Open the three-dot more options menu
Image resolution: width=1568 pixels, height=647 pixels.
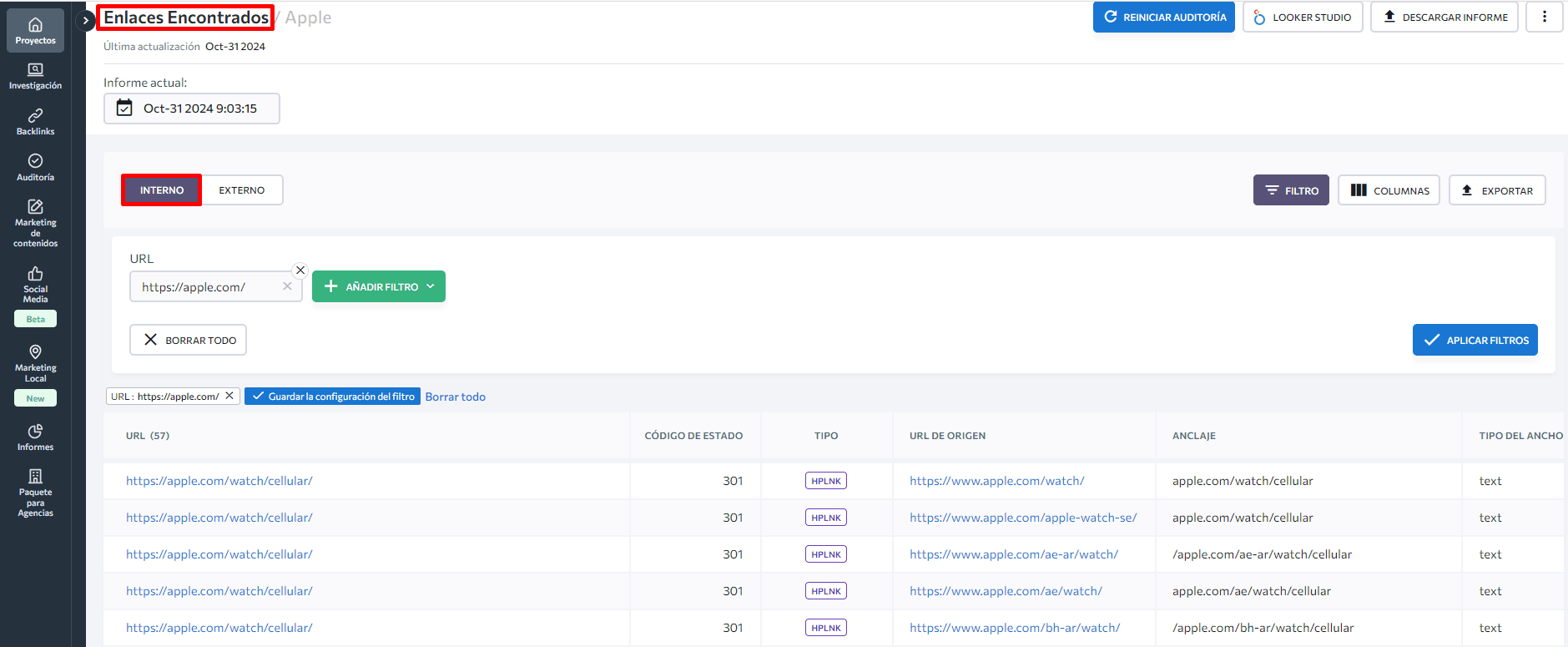[1544, 17]
